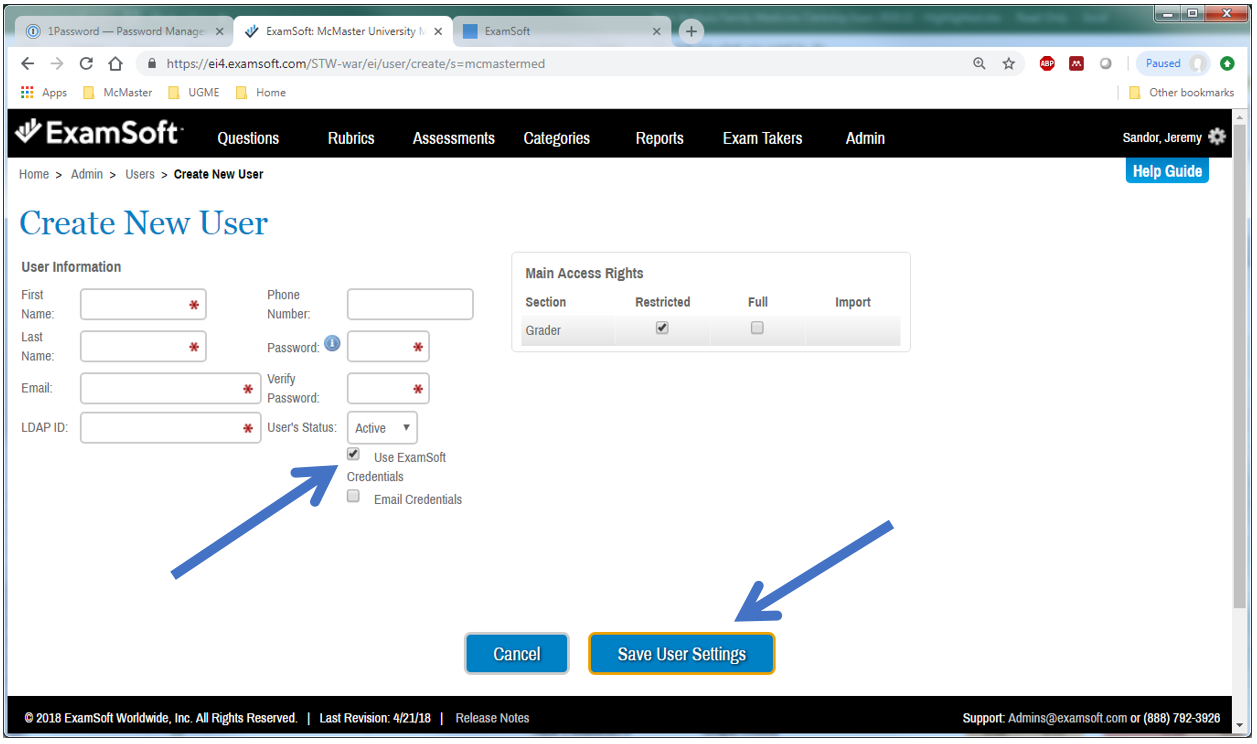Click the Admins@examsoft.com support email
This screenshot has height=744, width=1257.
click(1066, 718)
